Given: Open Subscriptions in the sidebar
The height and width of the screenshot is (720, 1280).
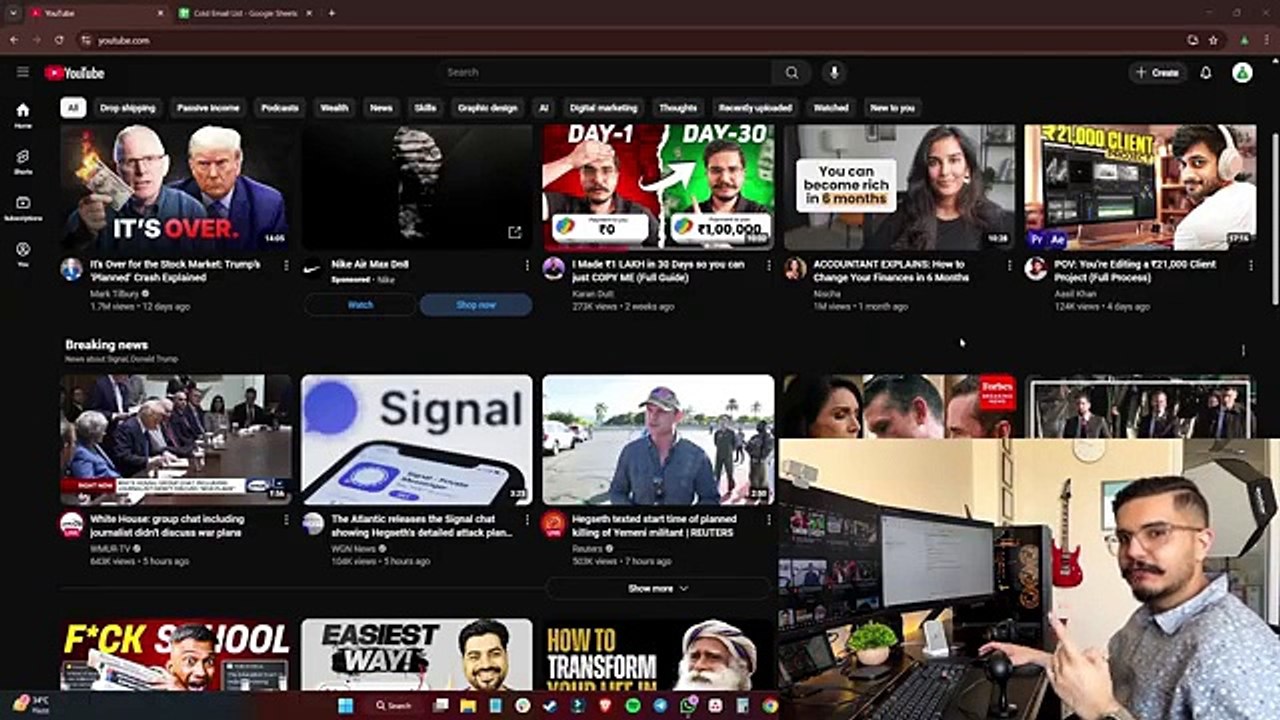Looking at the screenshot, I should 23,208.
